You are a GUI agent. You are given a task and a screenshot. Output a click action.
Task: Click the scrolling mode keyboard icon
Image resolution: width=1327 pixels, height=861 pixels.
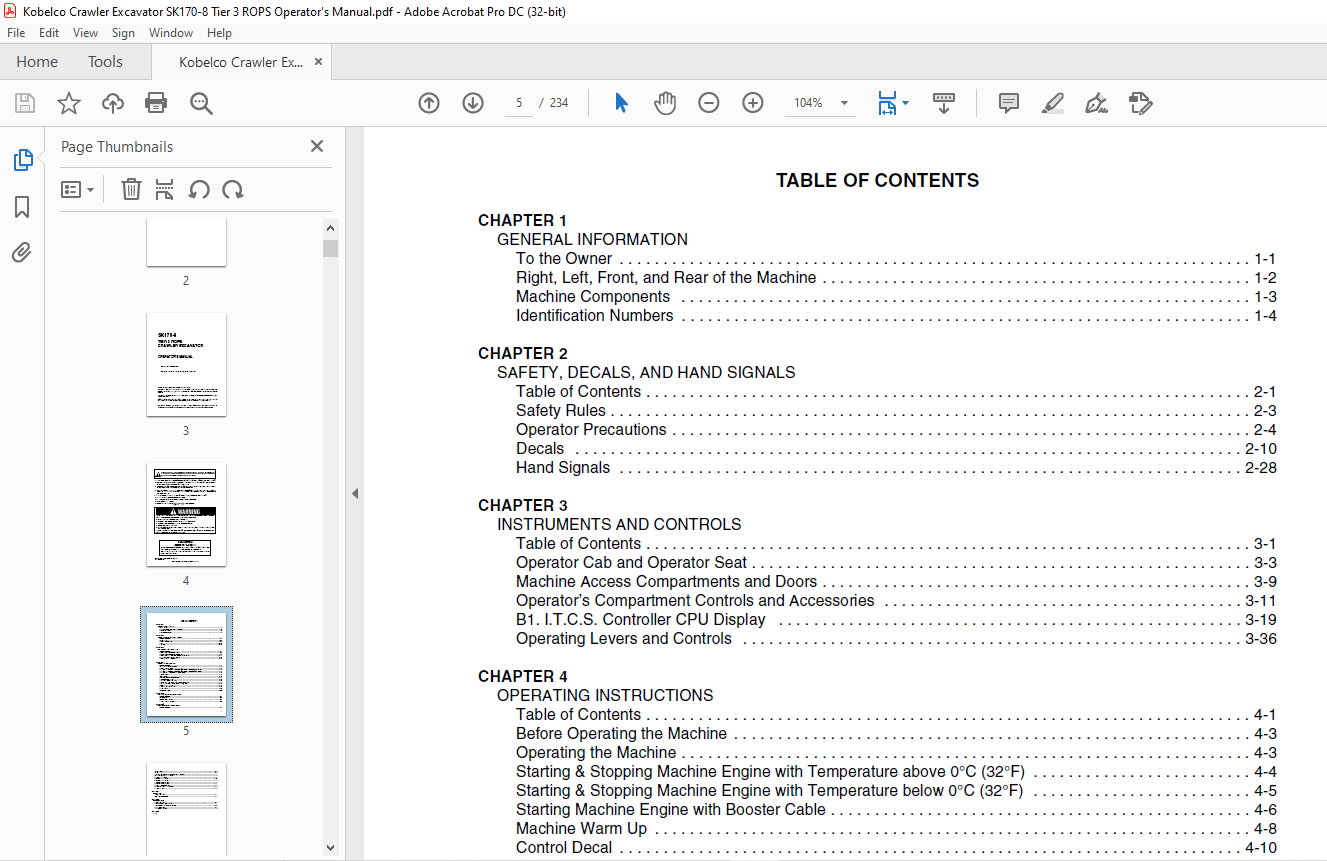coord(944,103)
